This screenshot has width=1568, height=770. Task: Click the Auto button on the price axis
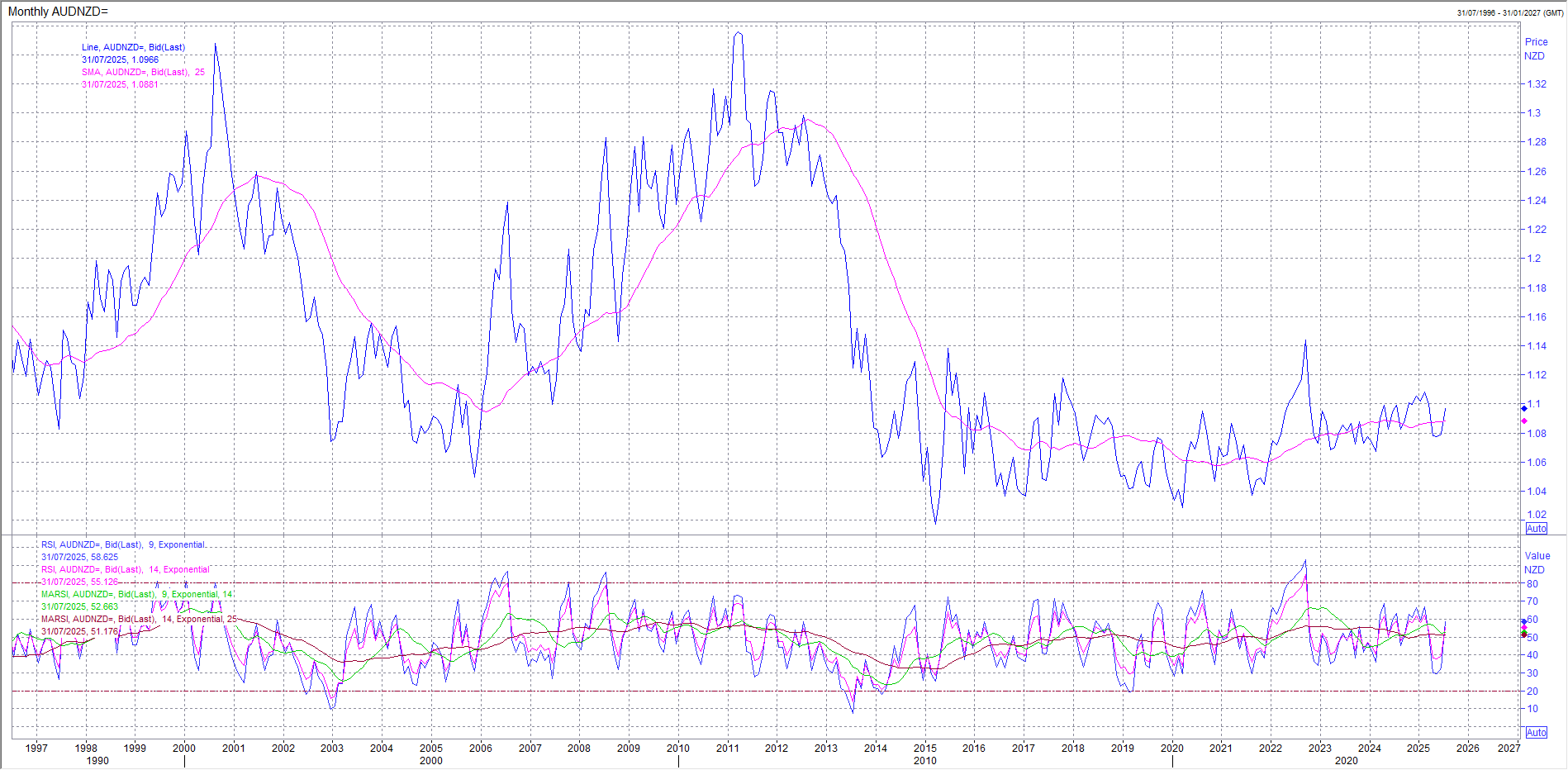1536,529
